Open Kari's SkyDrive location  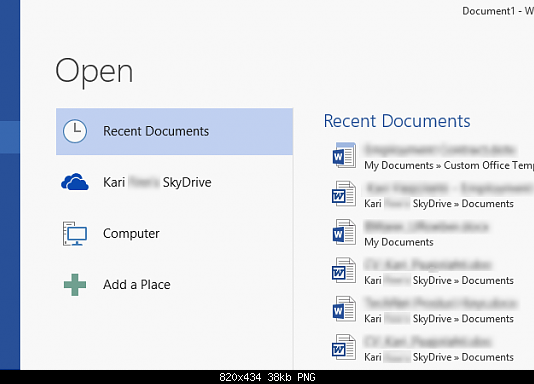(x=174, y=182)
